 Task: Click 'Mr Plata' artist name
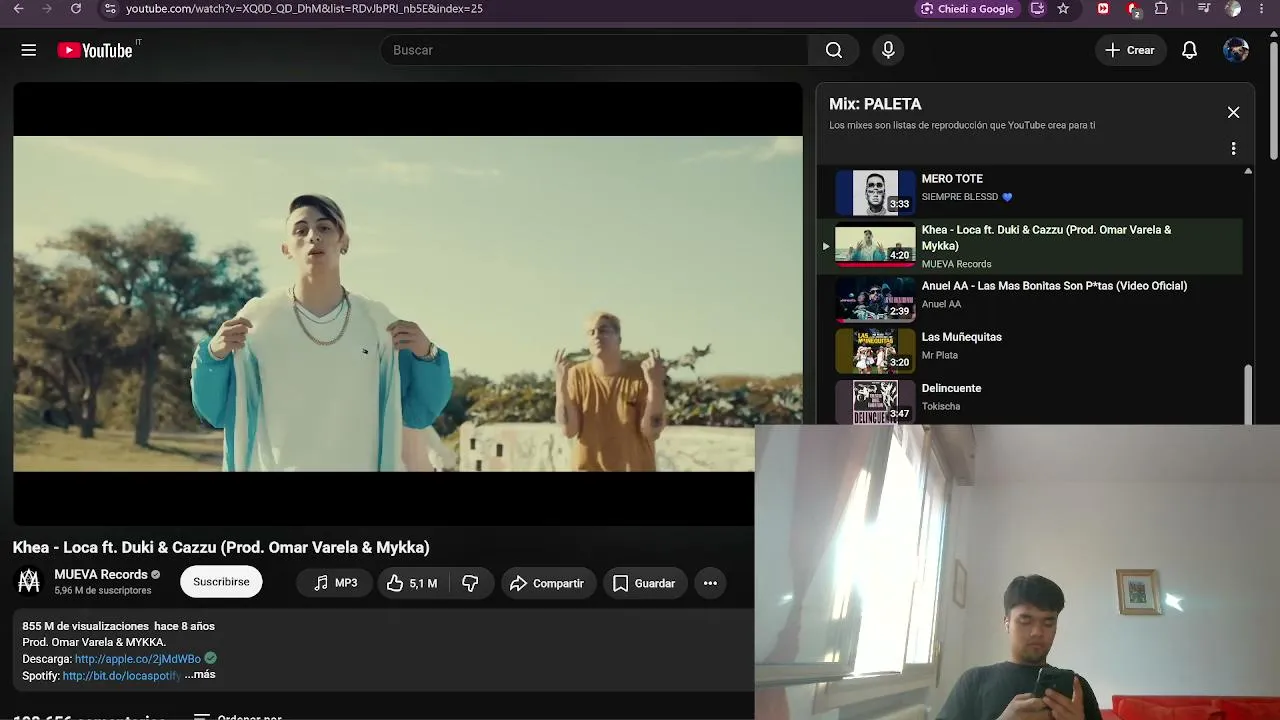(x=940, y=355)
